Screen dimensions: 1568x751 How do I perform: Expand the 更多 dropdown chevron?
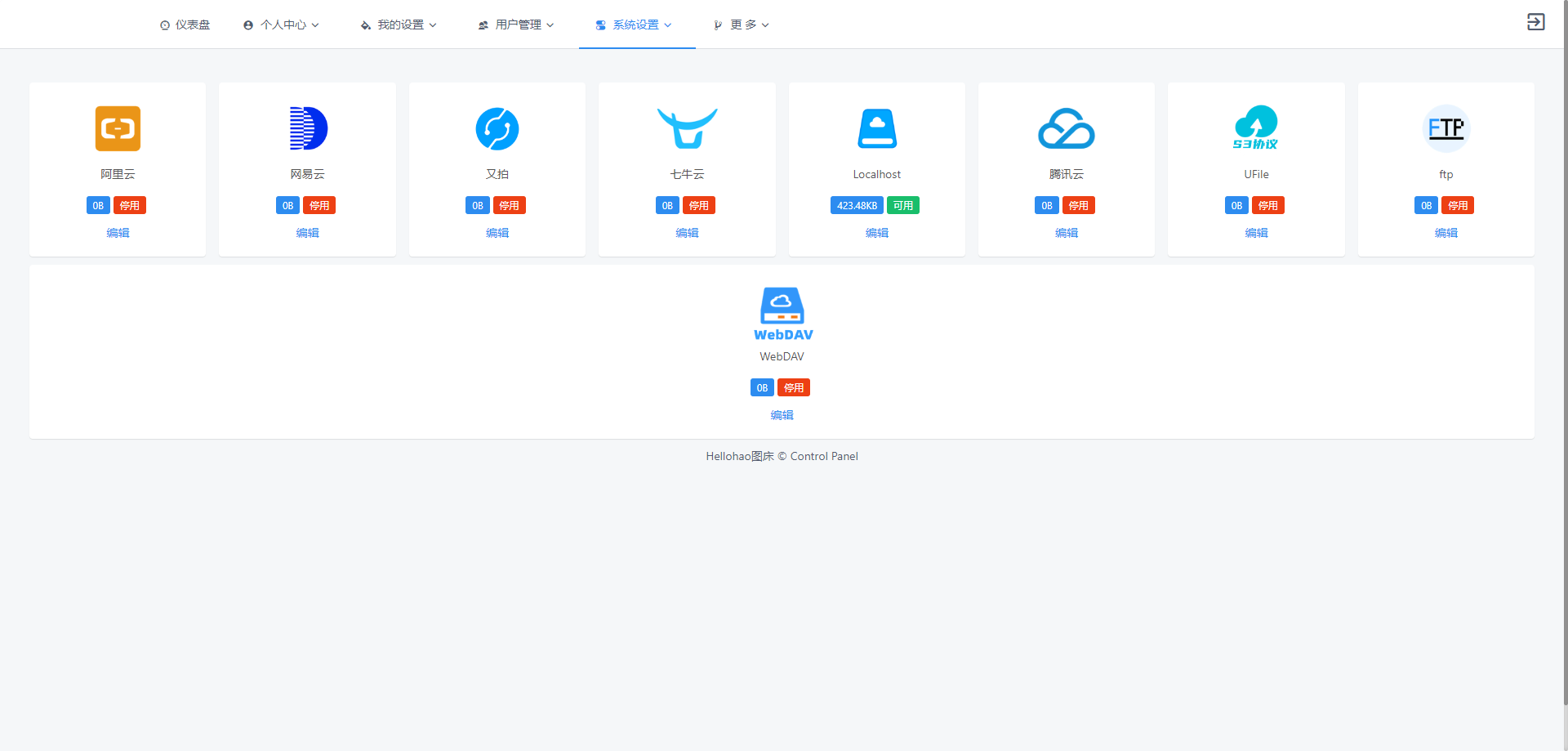[765, 25]
